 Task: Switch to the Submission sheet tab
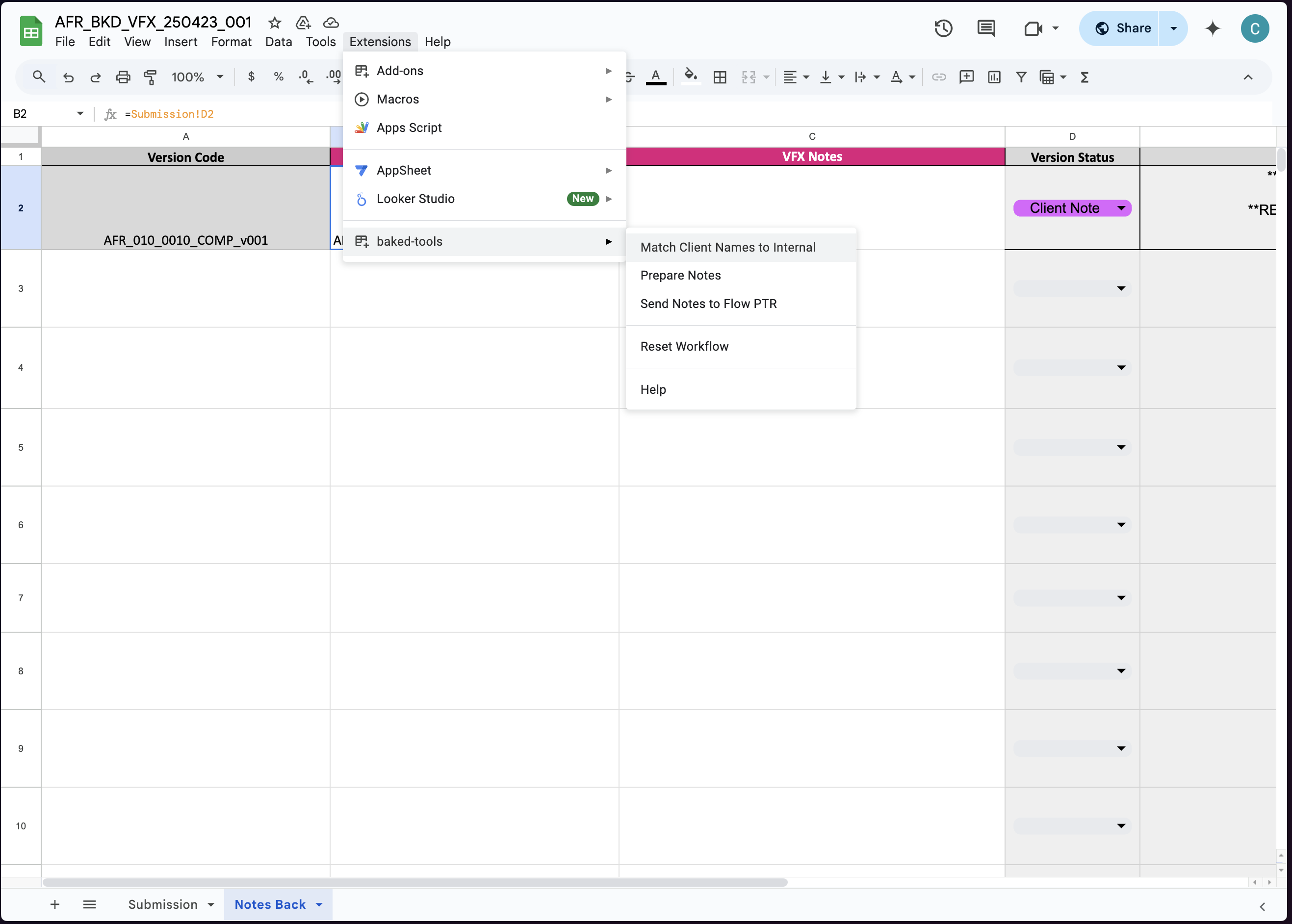[x=163, y=904]
